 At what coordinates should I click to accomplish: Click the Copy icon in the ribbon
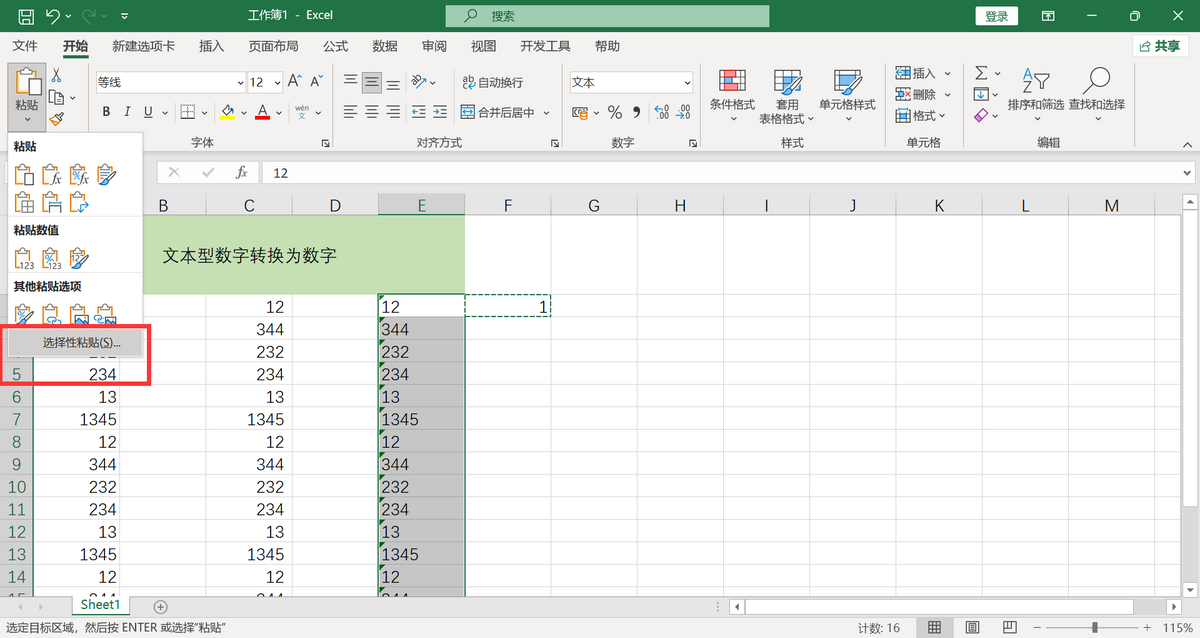(57, 97)
